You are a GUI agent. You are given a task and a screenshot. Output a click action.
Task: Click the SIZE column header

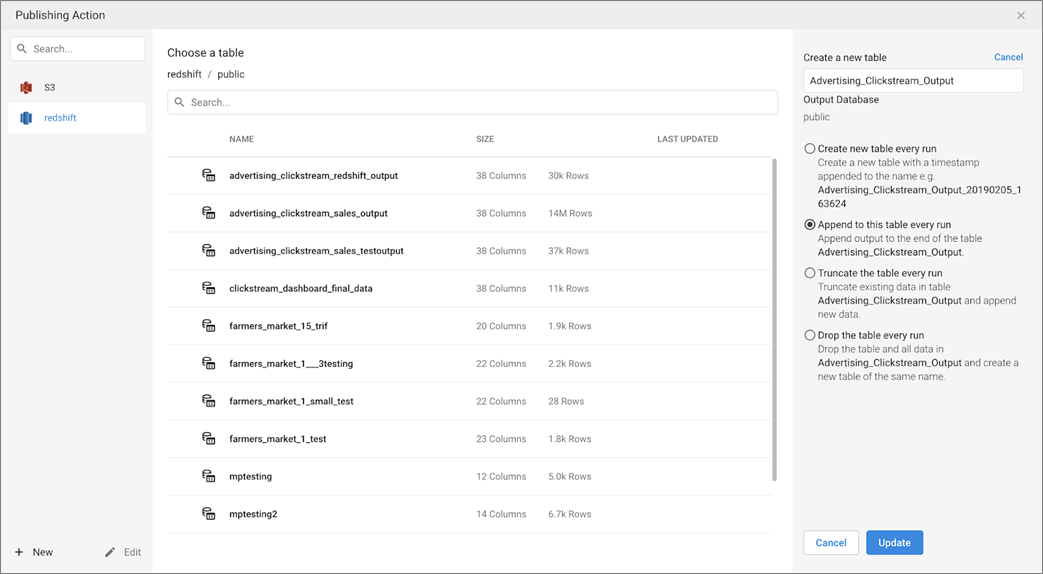[x=485, y=139]
